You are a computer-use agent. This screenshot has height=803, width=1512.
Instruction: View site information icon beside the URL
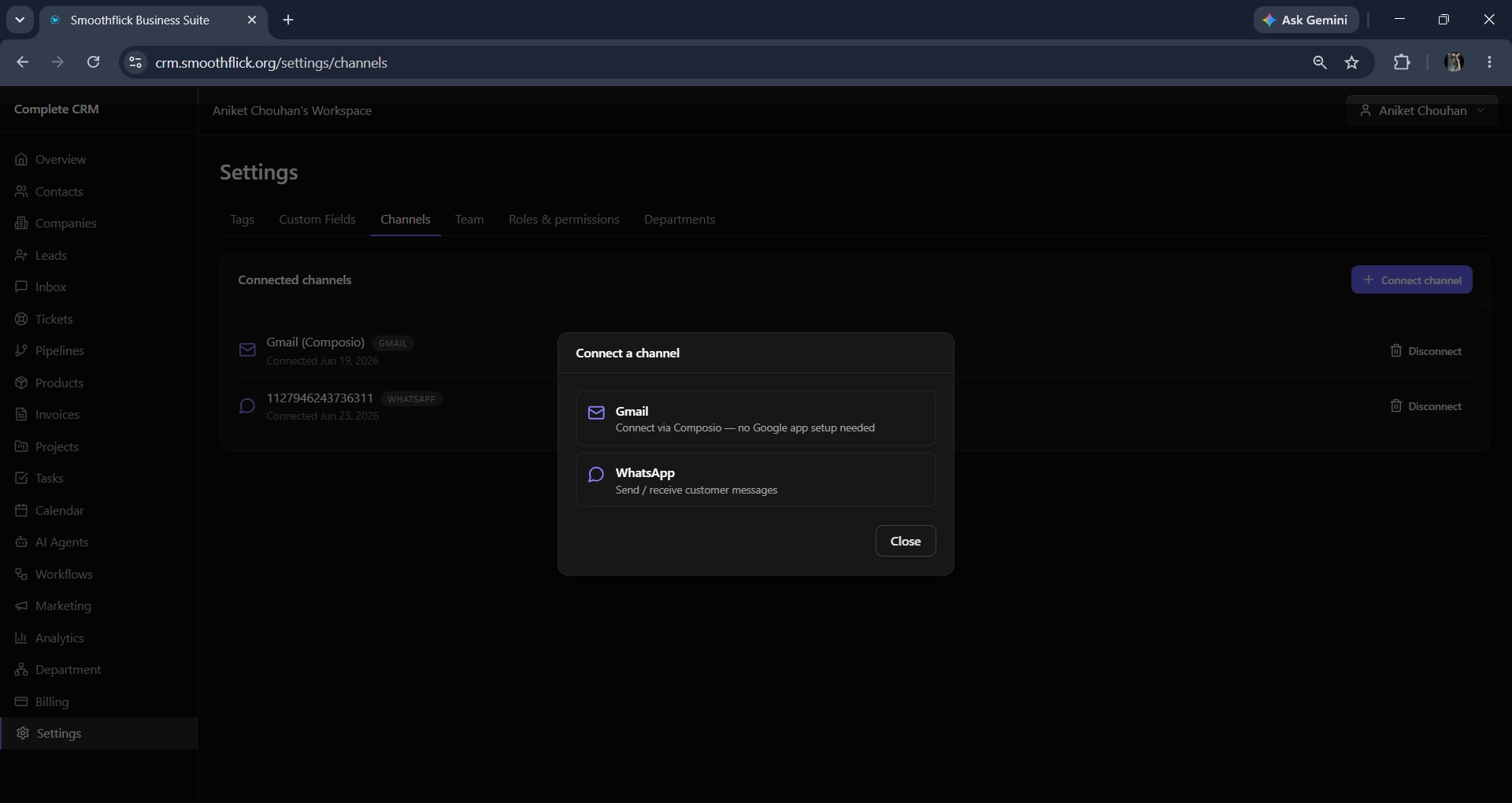[x=135, y=62]
